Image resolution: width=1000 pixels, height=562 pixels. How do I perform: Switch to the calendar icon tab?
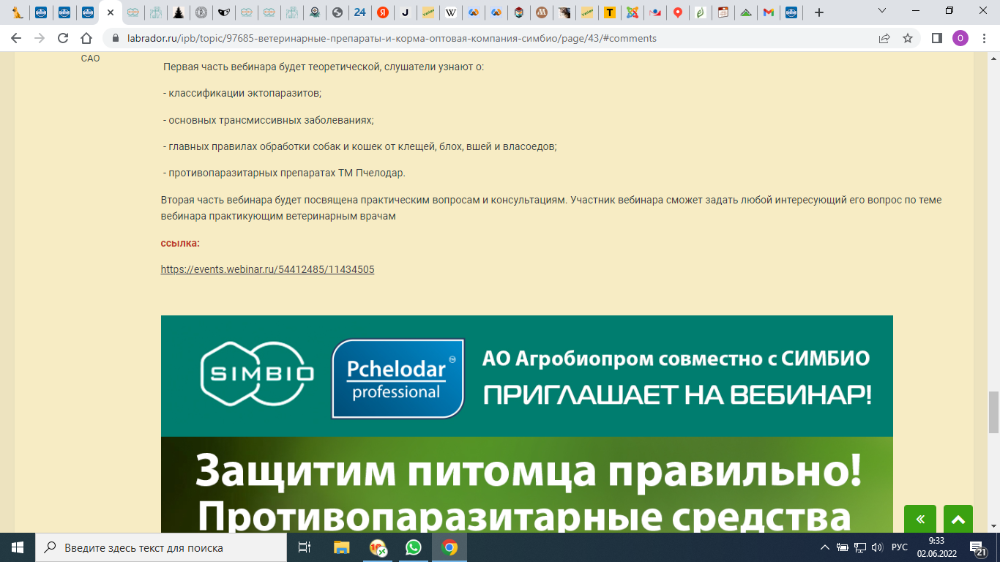pyautogui.click(x=723, y=12)
